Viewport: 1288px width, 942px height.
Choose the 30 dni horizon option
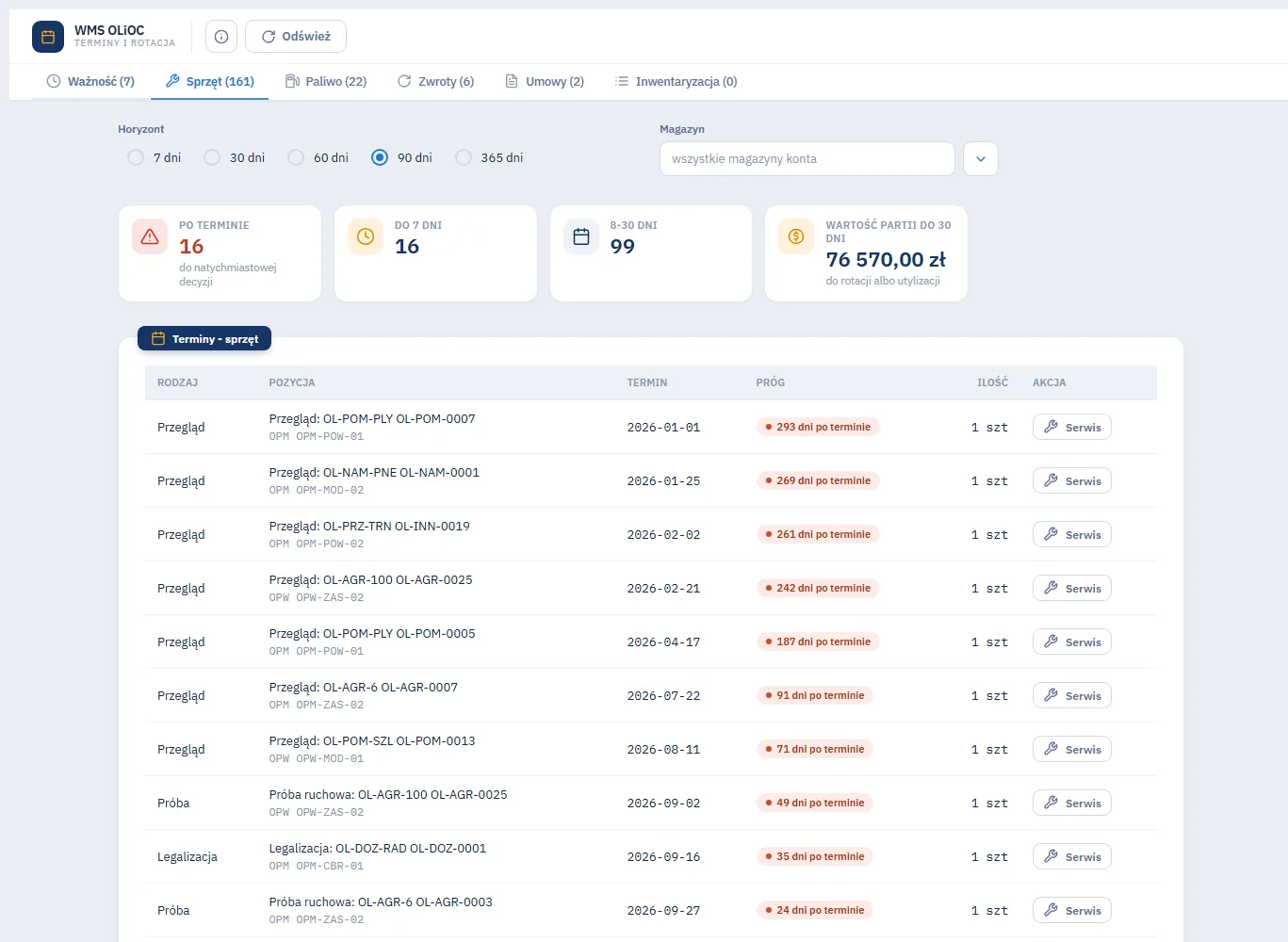click(x=212, y=157)
